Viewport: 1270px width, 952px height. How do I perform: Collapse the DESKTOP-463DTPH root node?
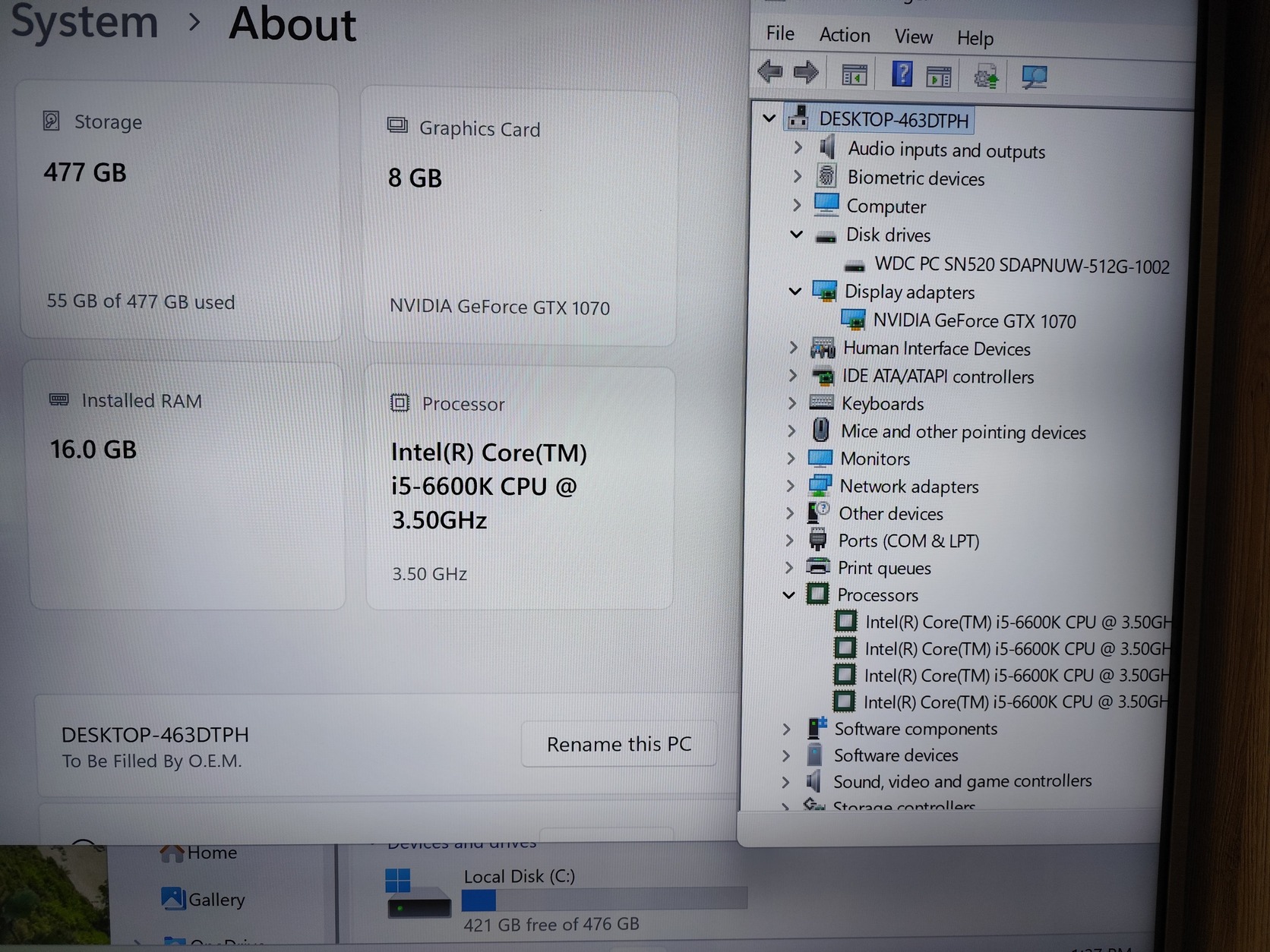pos(769,118)
